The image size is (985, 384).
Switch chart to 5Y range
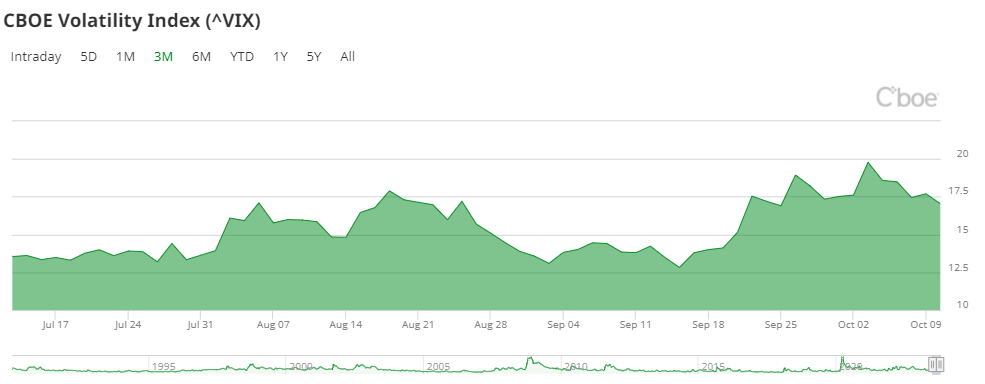tap(314, 57)
